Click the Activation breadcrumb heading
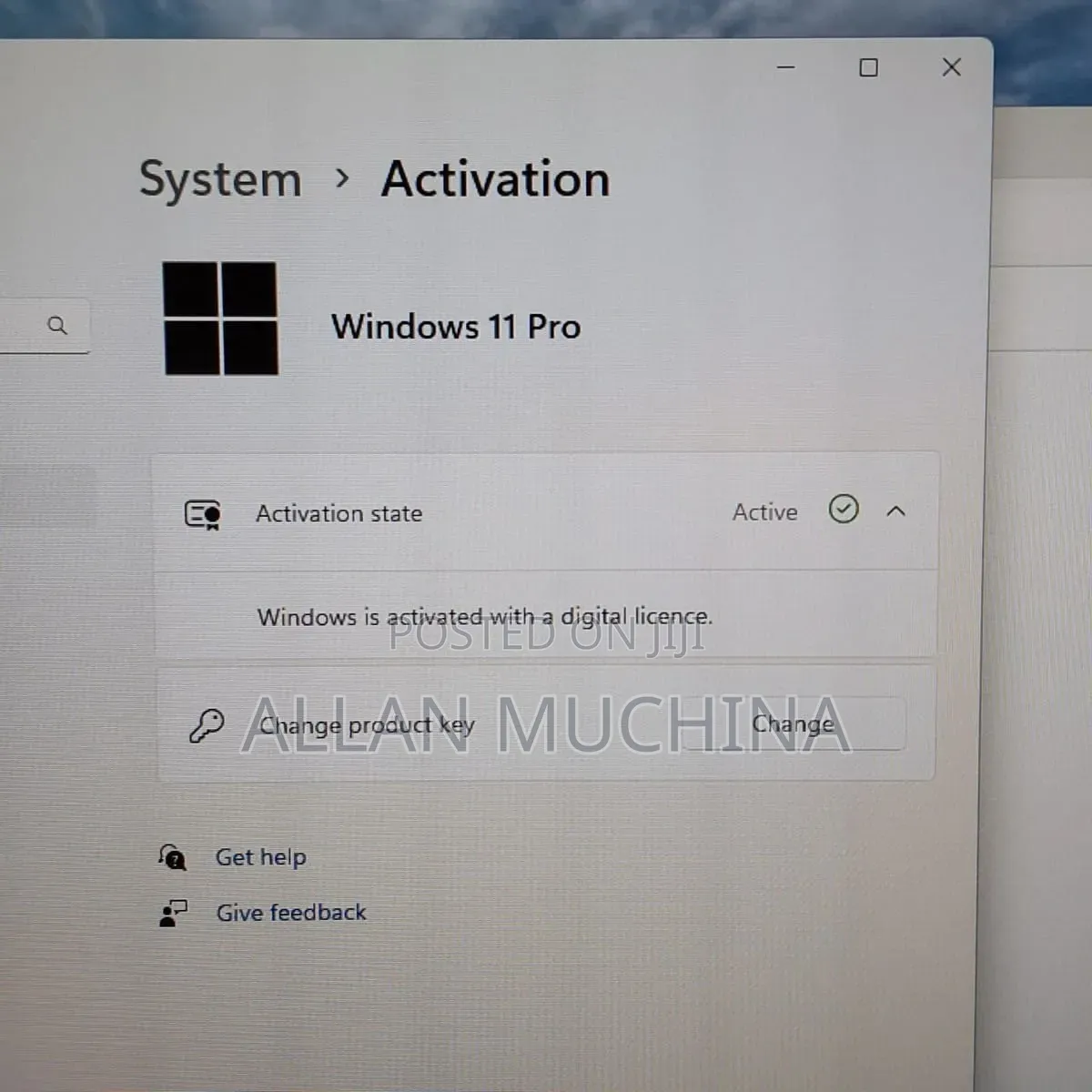Screen dimensions: 1092x1092 (496, 178)
